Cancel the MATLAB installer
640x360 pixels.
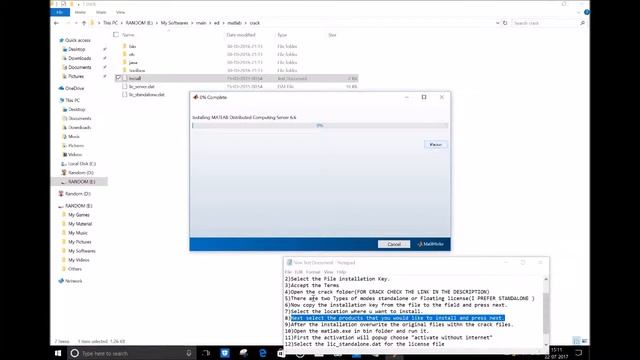(x=394, y=244)
